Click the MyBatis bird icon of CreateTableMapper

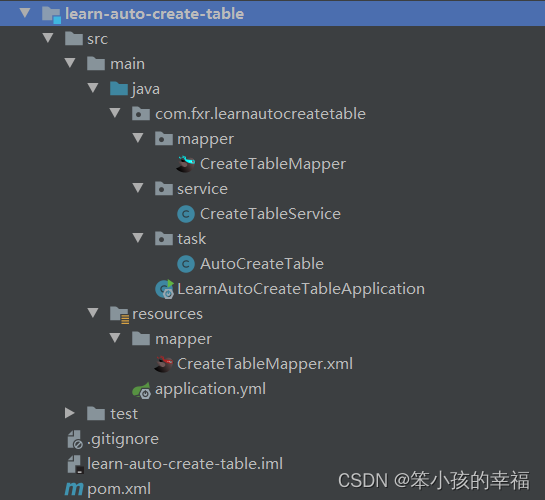[x=186, y=164]
